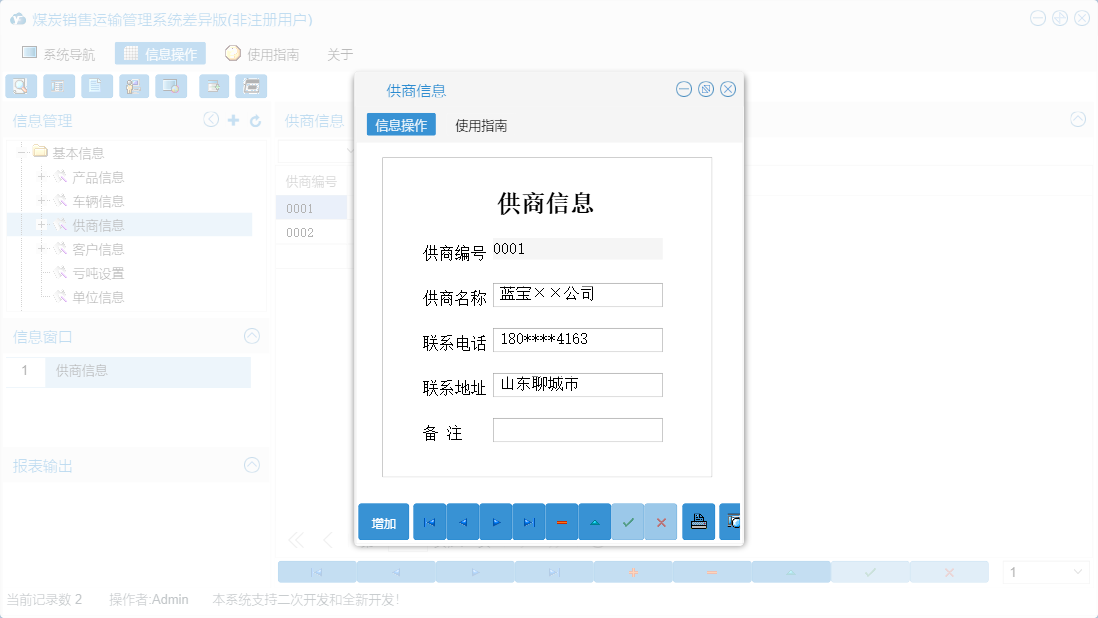1098x618 pixels.
Task: Confirm changes with the green checkmark
Action: point(627,521)
